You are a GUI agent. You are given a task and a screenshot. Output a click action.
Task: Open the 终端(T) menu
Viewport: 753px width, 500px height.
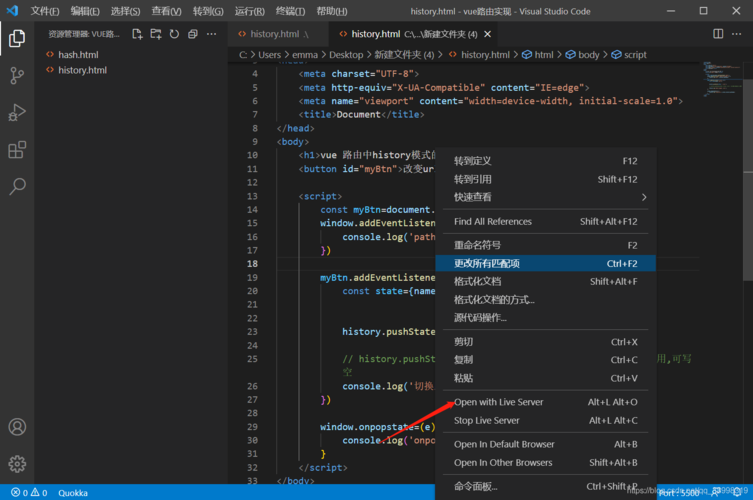click(x=291, y=11)
